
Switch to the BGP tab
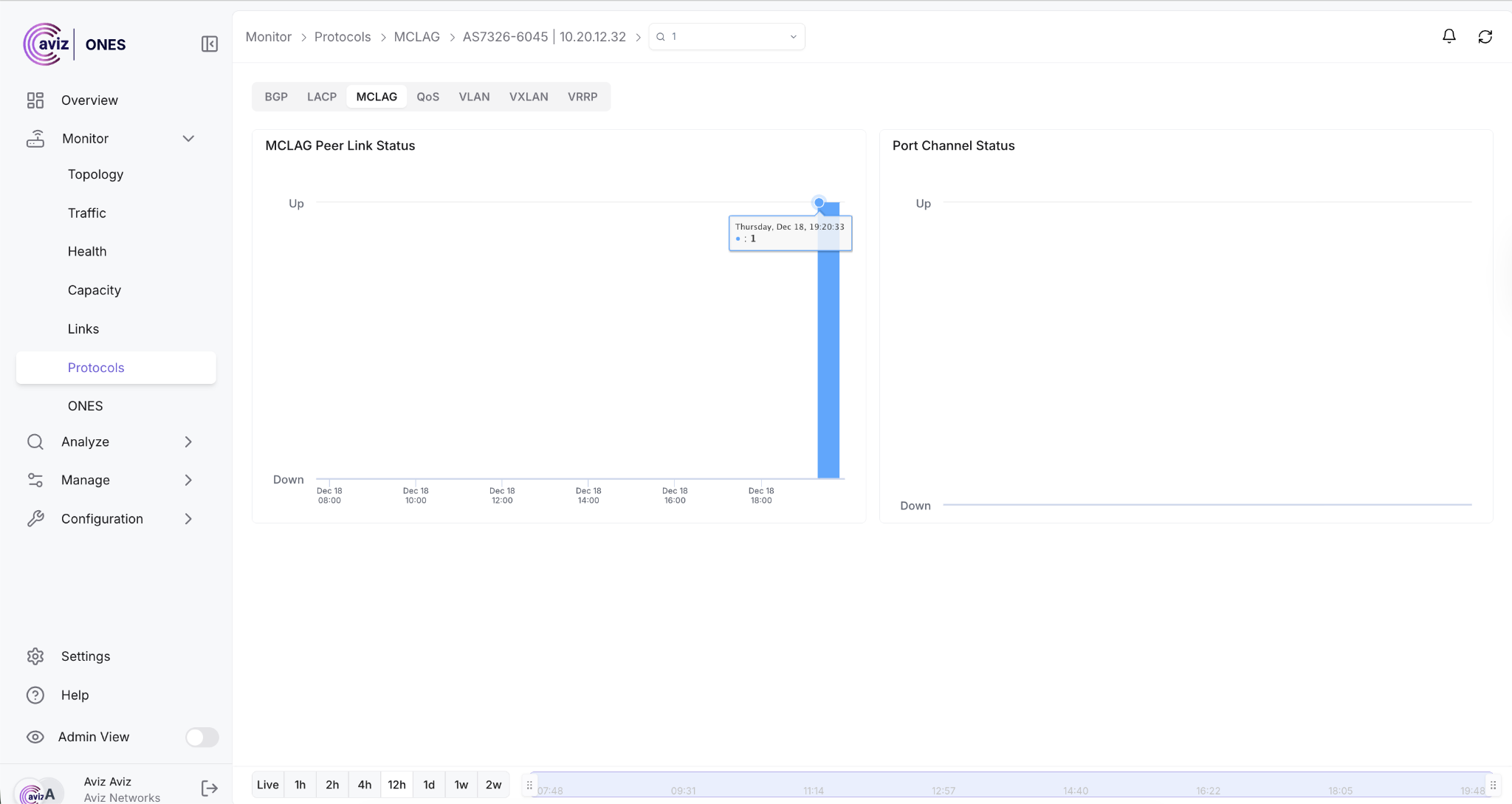(x=276, y=97)
